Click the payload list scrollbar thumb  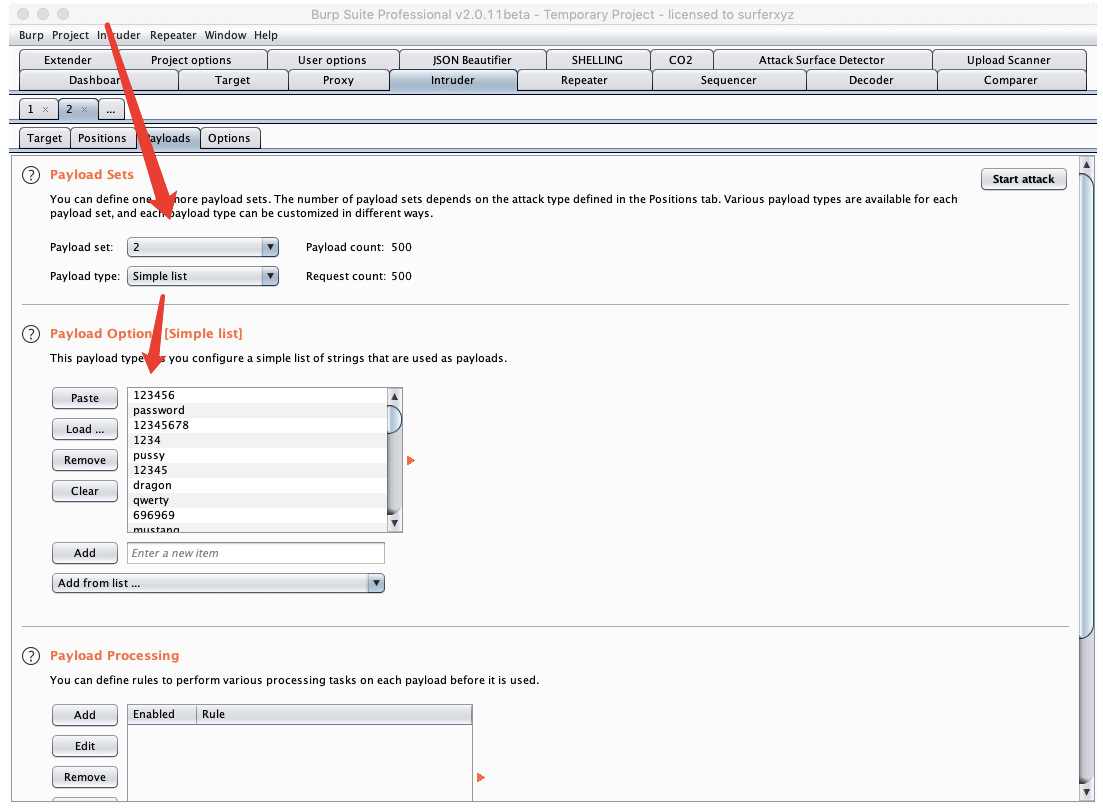[x=395, y=419]
